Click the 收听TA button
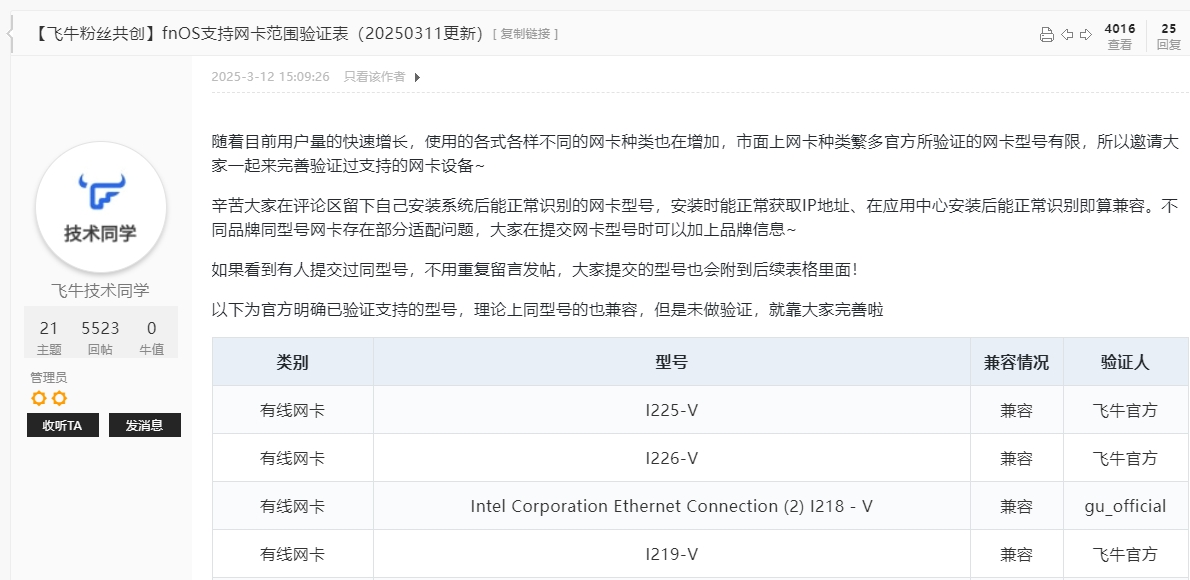1190x580 pixels. (63, 425)
